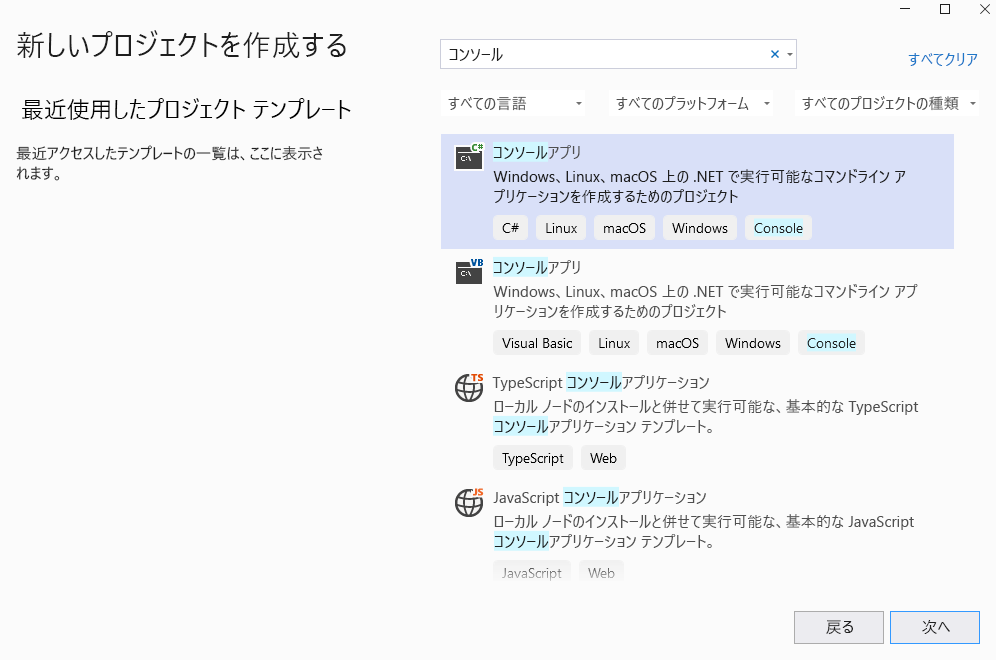Click the TypeScript template description text
The width and height of the screenshot is (996, 660).
tap(706, 416)
